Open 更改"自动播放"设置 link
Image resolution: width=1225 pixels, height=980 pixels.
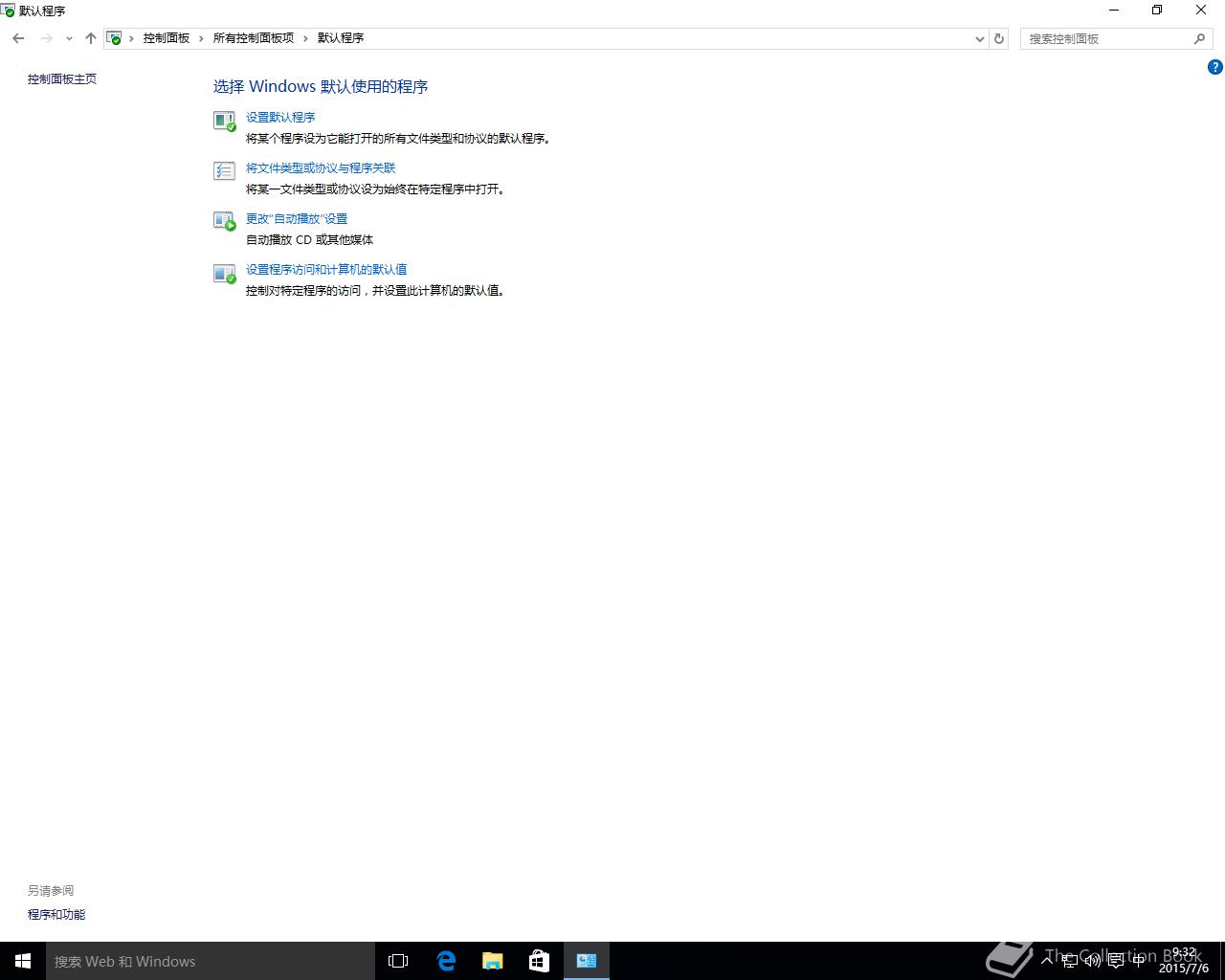pyautogui.click(x=297, y=218)
